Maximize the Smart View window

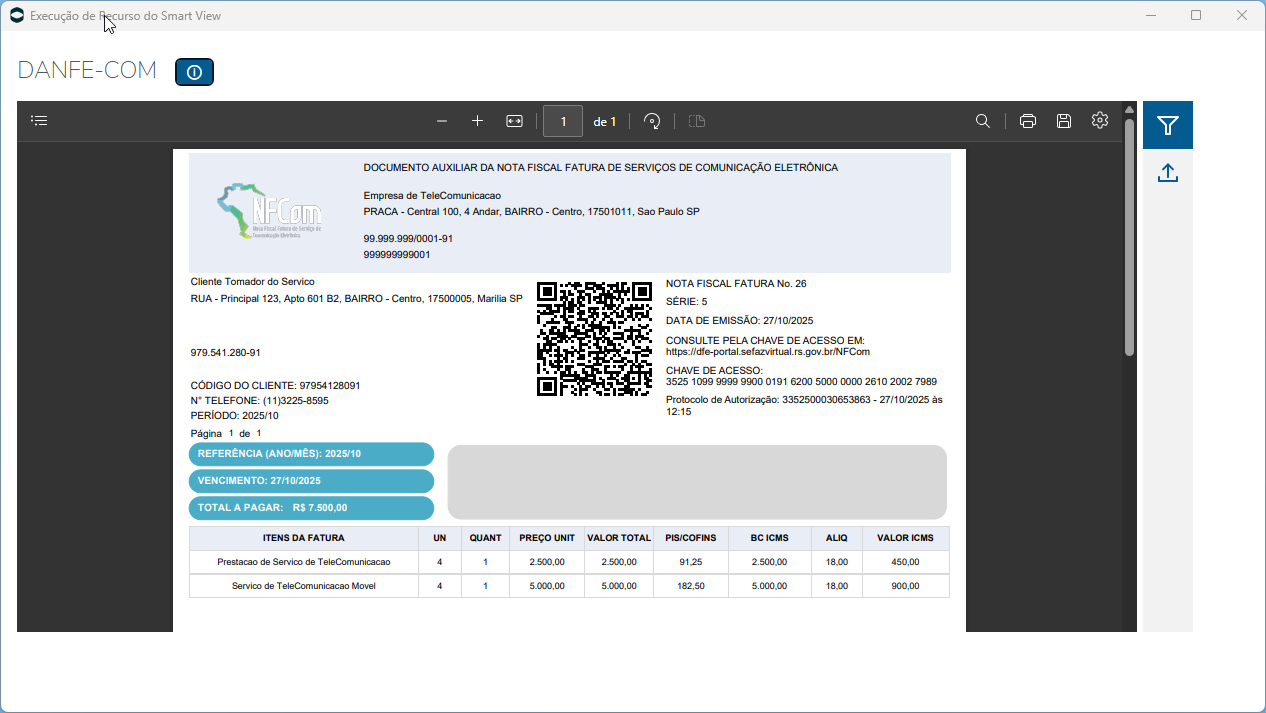point(1196,15)
